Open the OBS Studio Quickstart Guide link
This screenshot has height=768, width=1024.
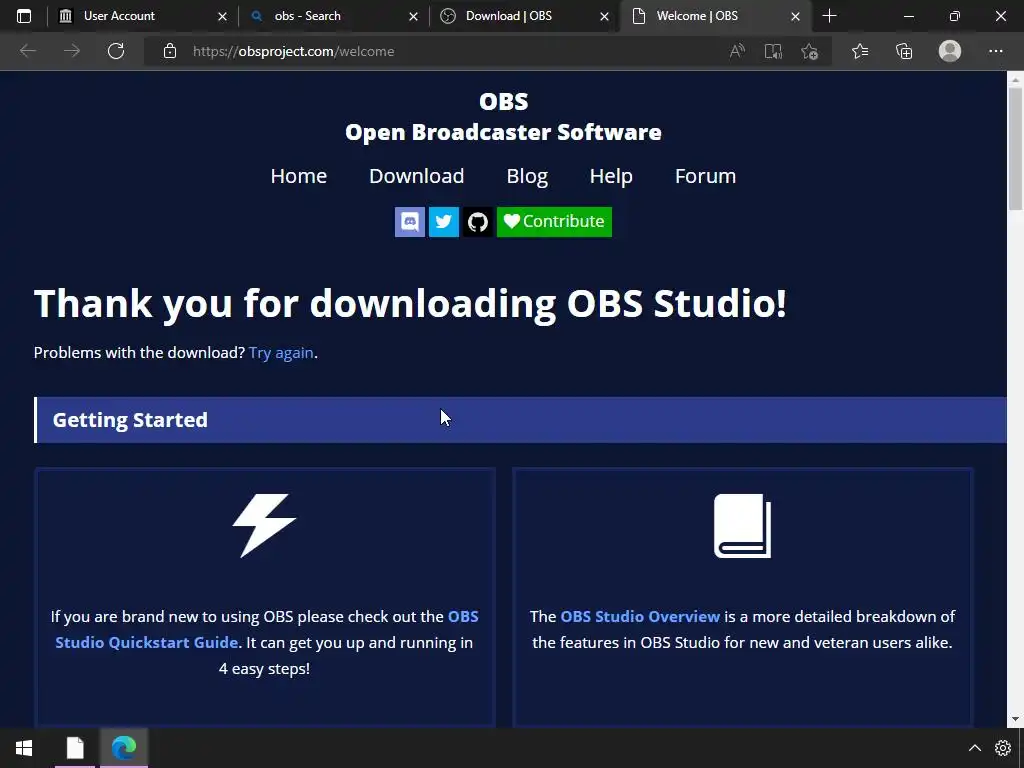point(267,630)
